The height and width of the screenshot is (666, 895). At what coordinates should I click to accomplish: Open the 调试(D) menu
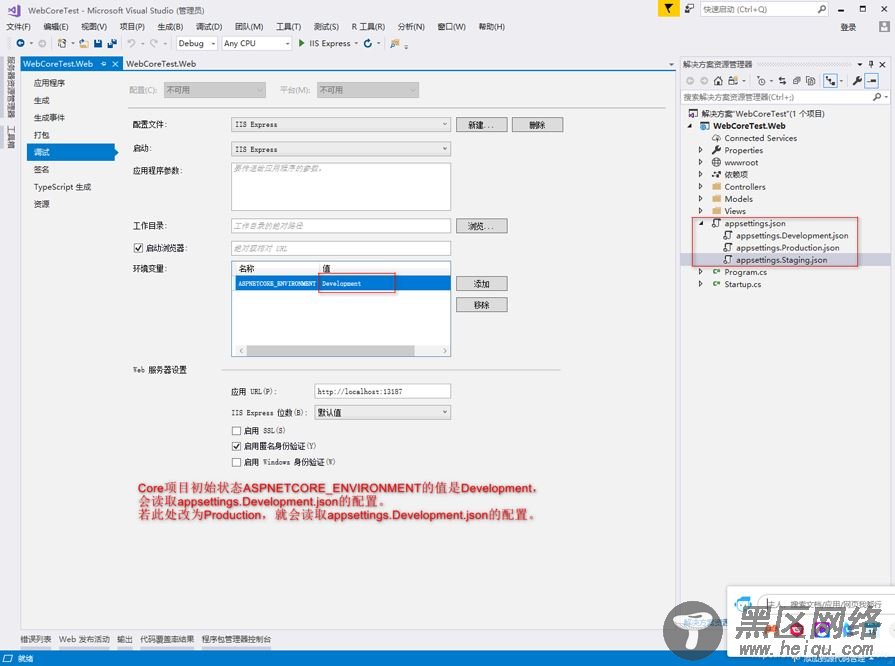point(209,27)
